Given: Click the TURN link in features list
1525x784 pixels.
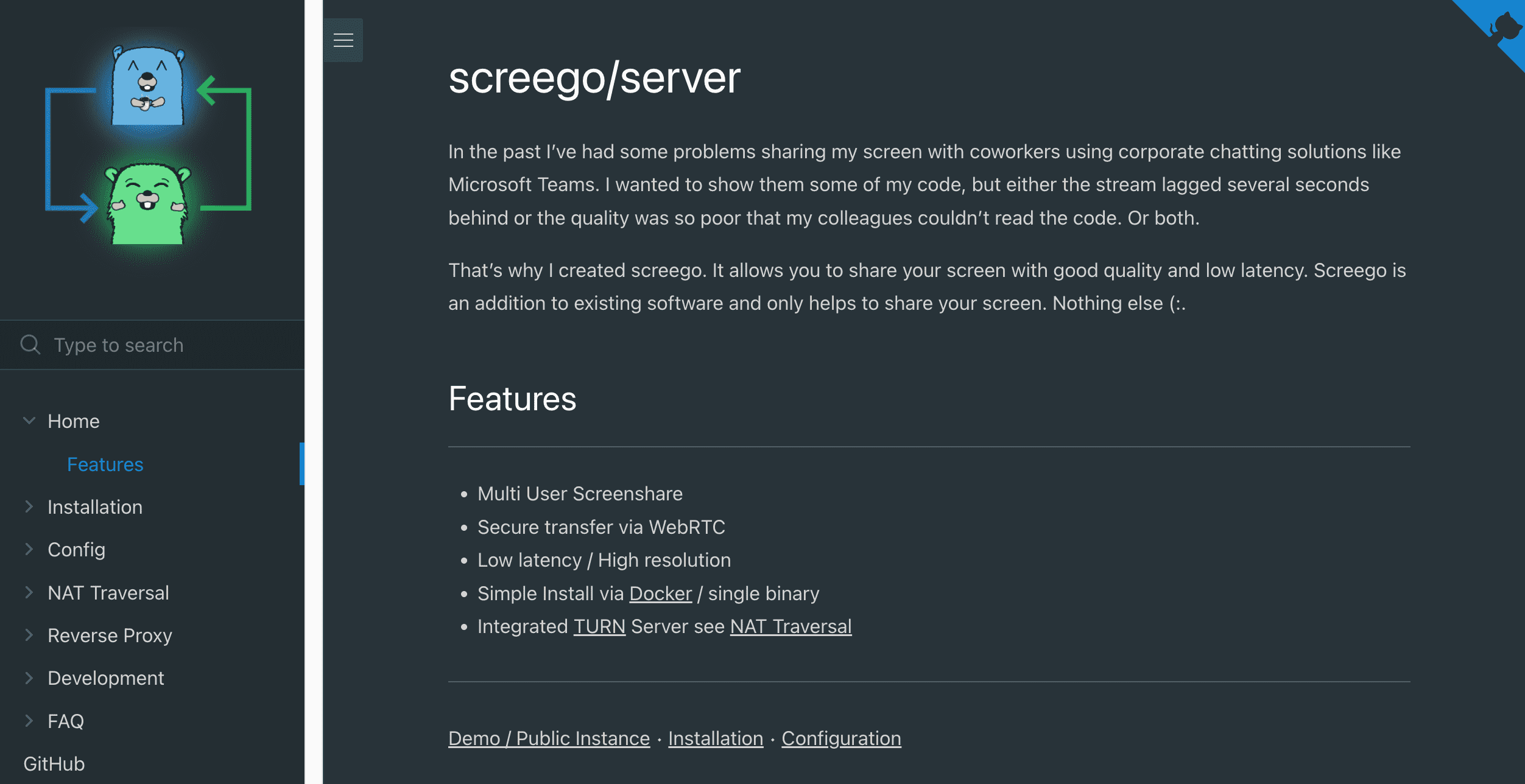Looking at the screenshot, I should (x=598, y=626).
